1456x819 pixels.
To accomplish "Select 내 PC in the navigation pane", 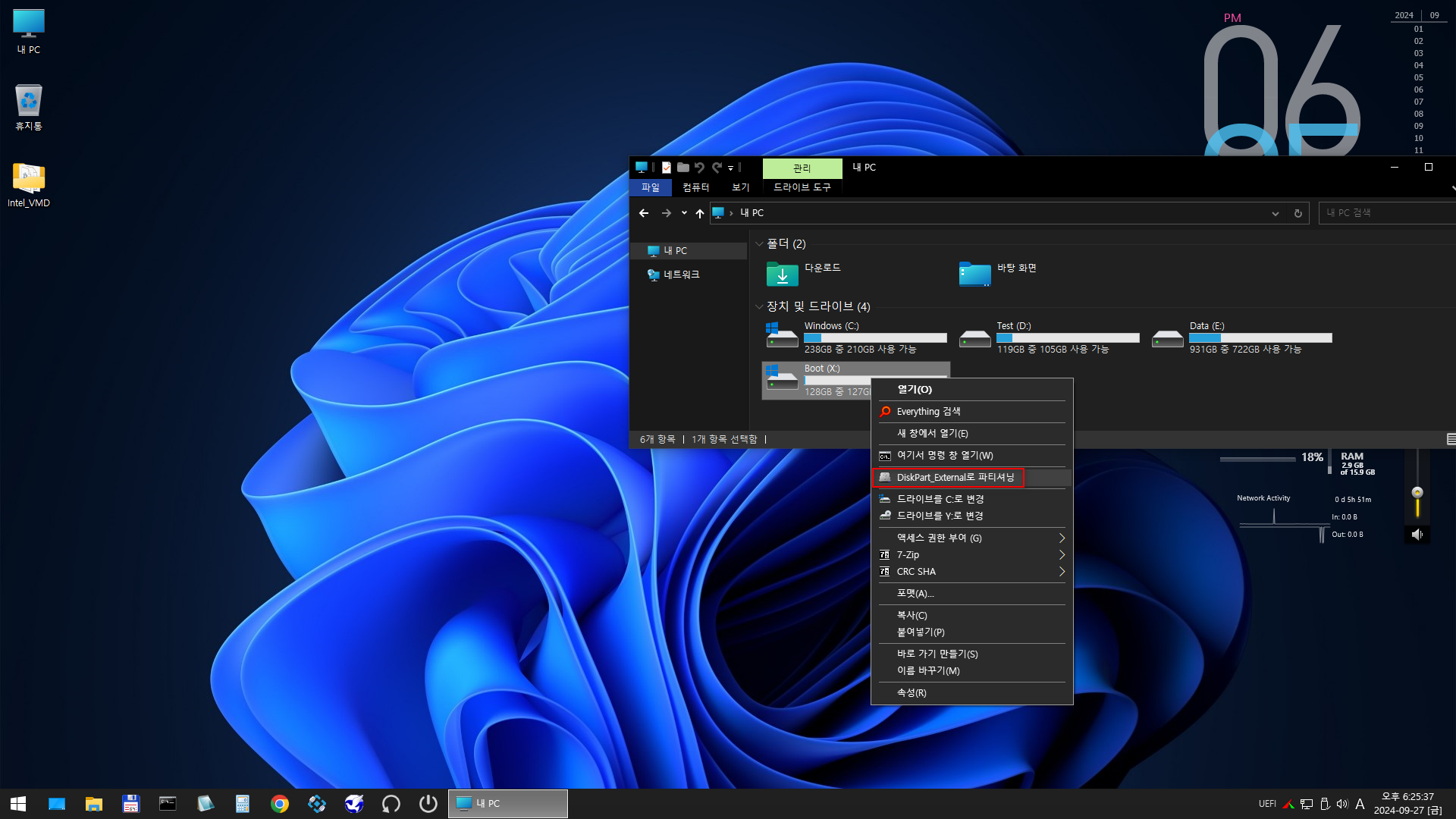I will click(x=689, y=251).
